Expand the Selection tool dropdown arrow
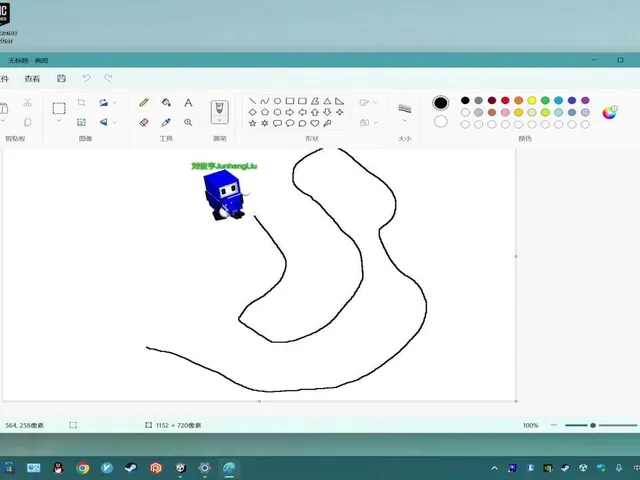Screen dimensions: 640x480 (59, 121)
